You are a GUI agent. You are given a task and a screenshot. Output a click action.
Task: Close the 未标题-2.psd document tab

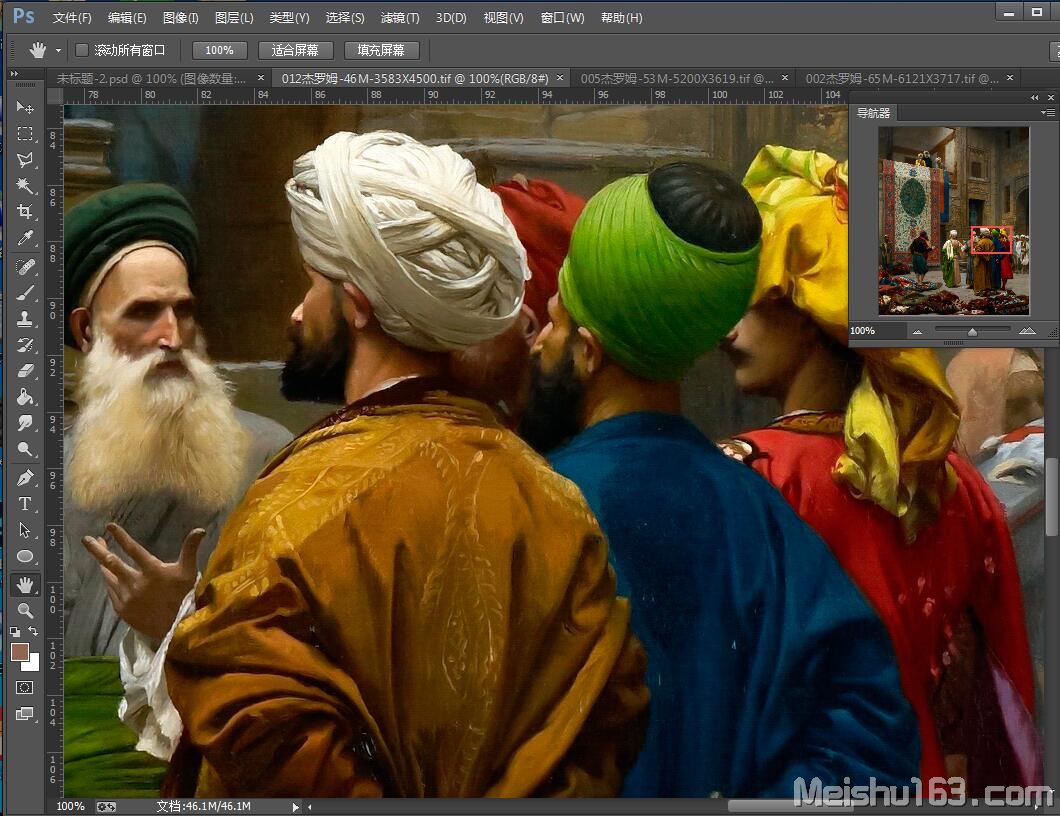pyautogui.click(x=261, y=78)
